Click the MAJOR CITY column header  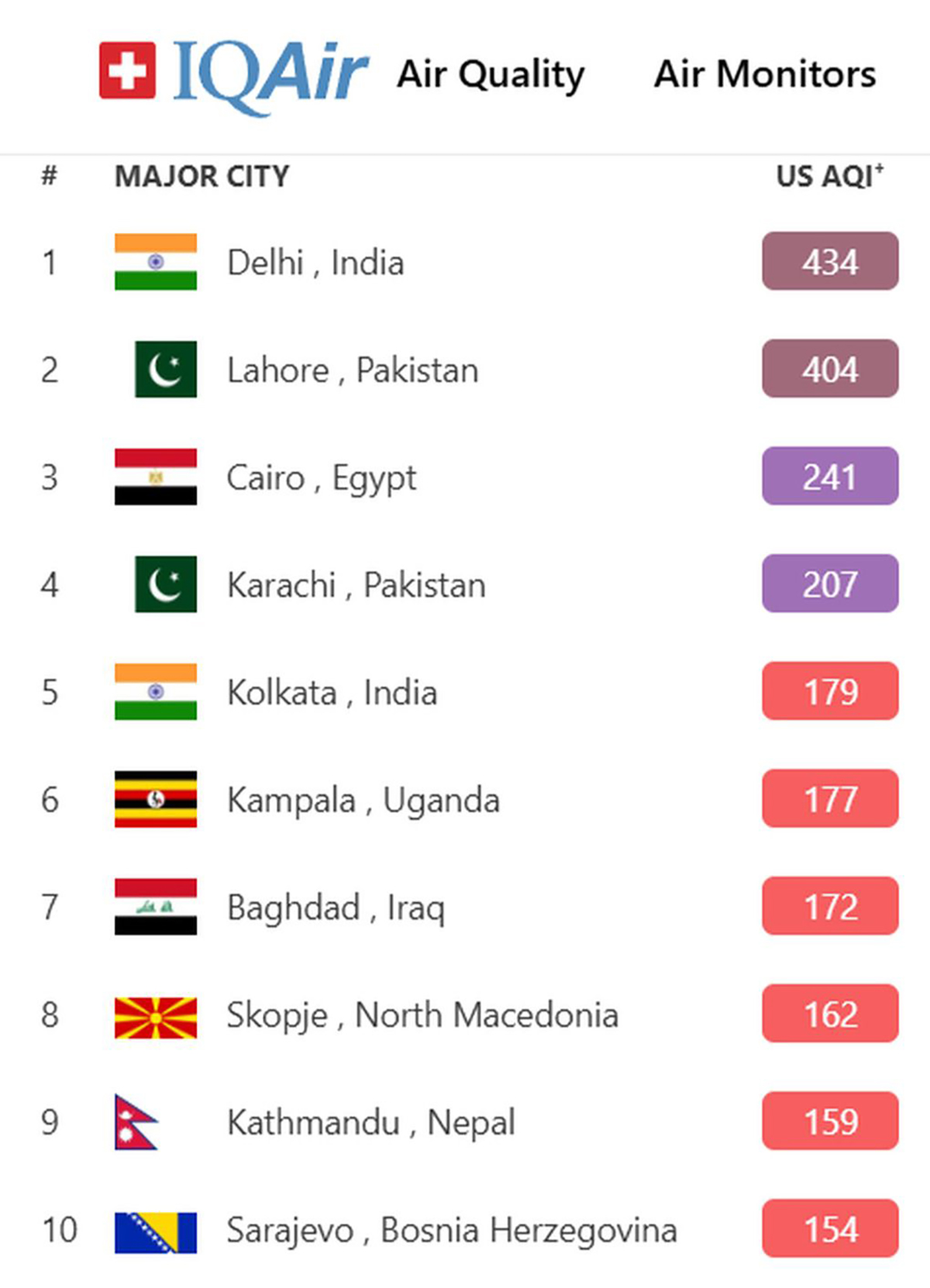(x=202, y=177)
